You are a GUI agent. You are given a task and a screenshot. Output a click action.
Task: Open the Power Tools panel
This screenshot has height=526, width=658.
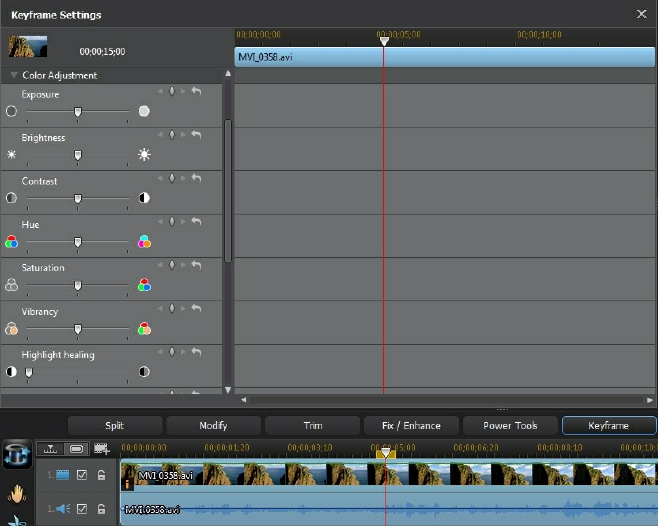(x=510, y=425)
